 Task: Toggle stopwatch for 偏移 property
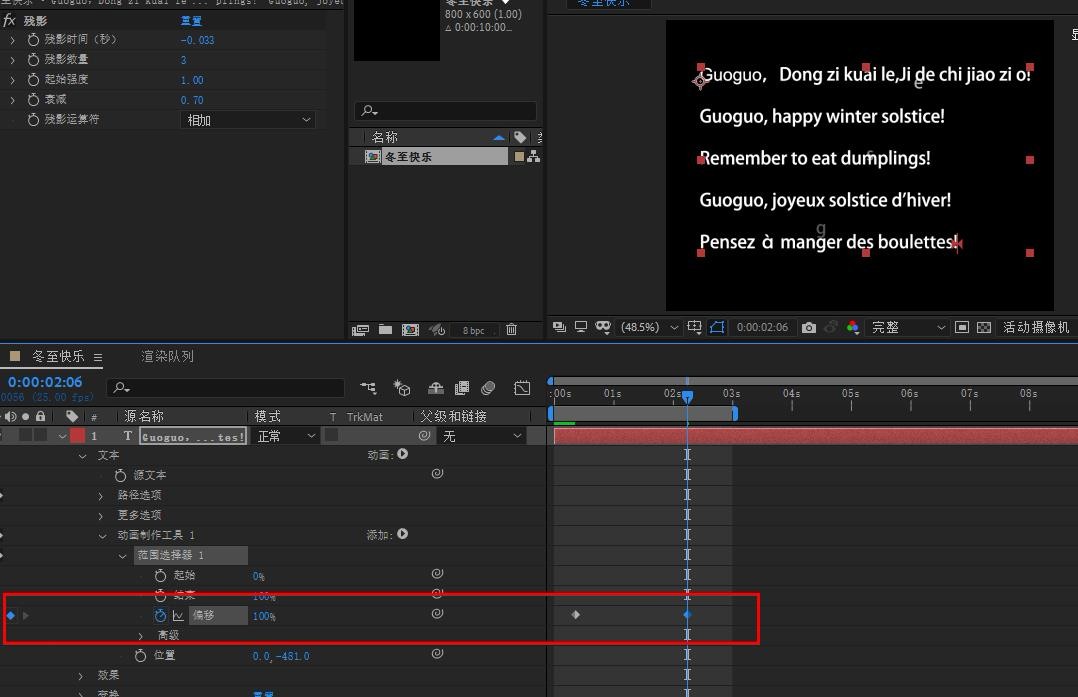tap(160, 616)
